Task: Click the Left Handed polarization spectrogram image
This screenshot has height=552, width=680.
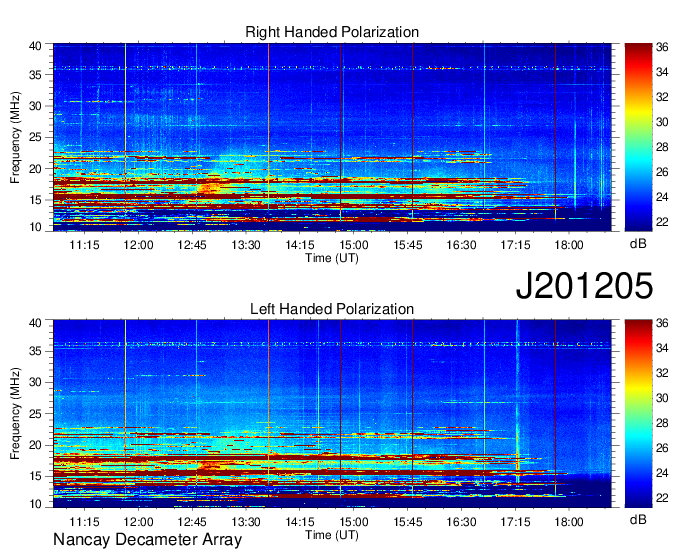Action: click(x=332, y=414)
